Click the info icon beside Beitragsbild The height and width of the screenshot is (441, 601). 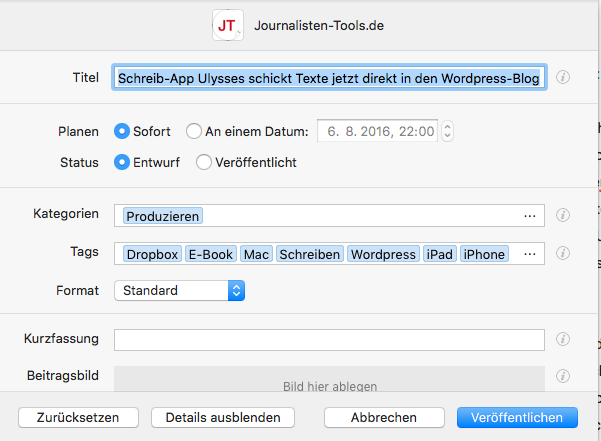(x=563, y=376)
